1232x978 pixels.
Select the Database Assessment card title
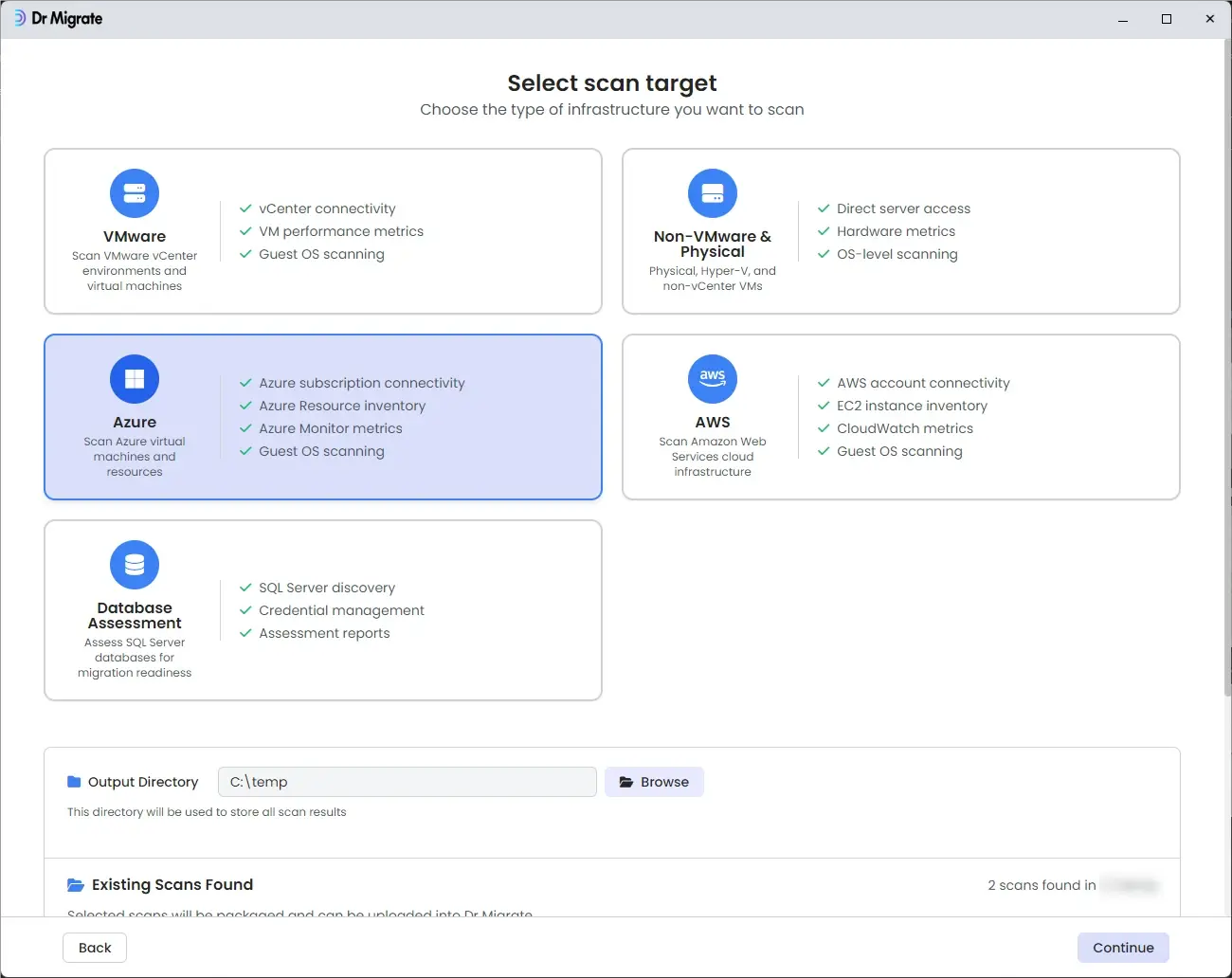(135, 616)
